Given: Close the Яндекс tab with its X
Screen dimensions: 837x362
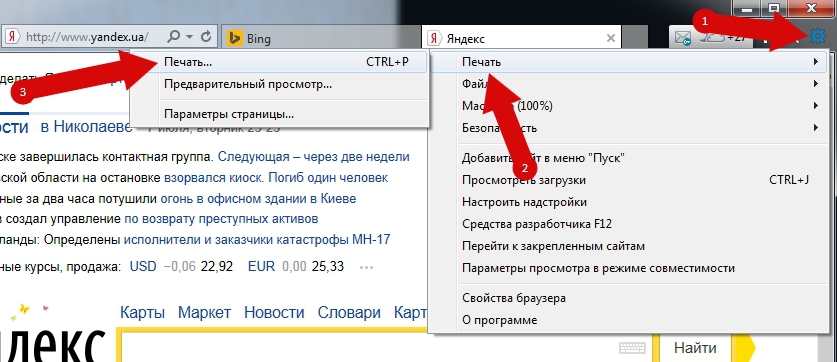Looking at the screenshot, I should 611,38.
